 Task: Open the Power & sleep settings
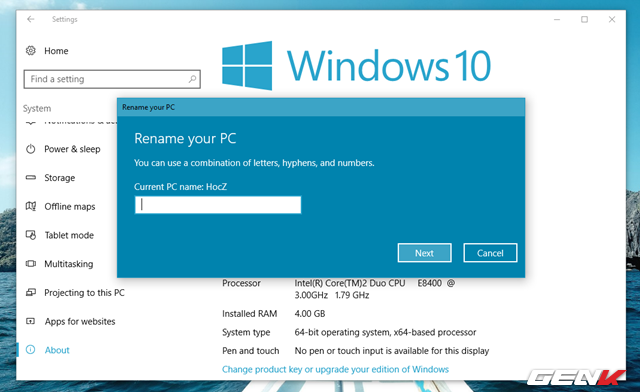(72, 149)
